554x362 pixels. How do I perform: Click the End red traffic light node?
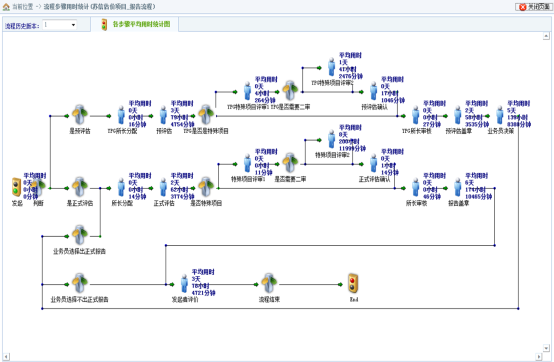[353, 283]
